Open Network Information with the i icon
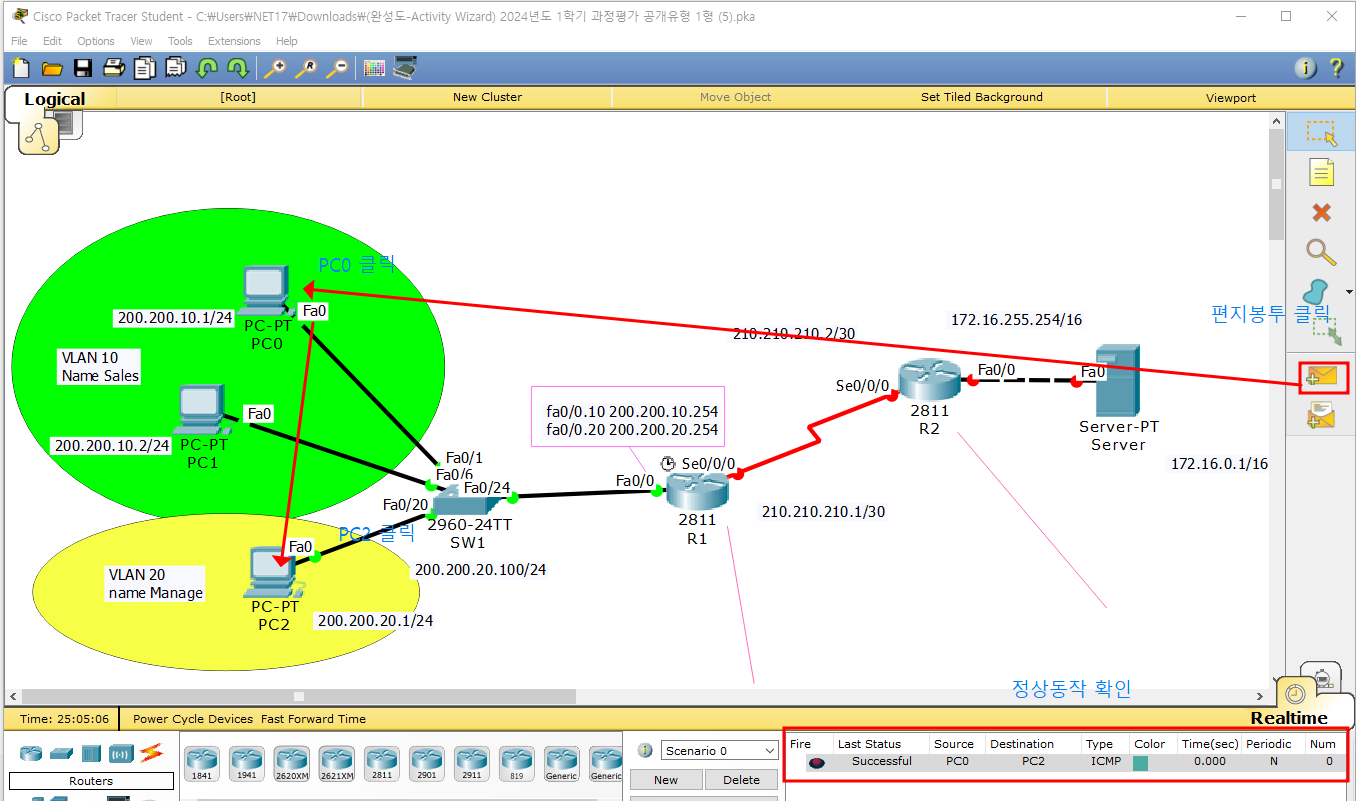Screen dimensions: 1356x801 click(1306, 68)
